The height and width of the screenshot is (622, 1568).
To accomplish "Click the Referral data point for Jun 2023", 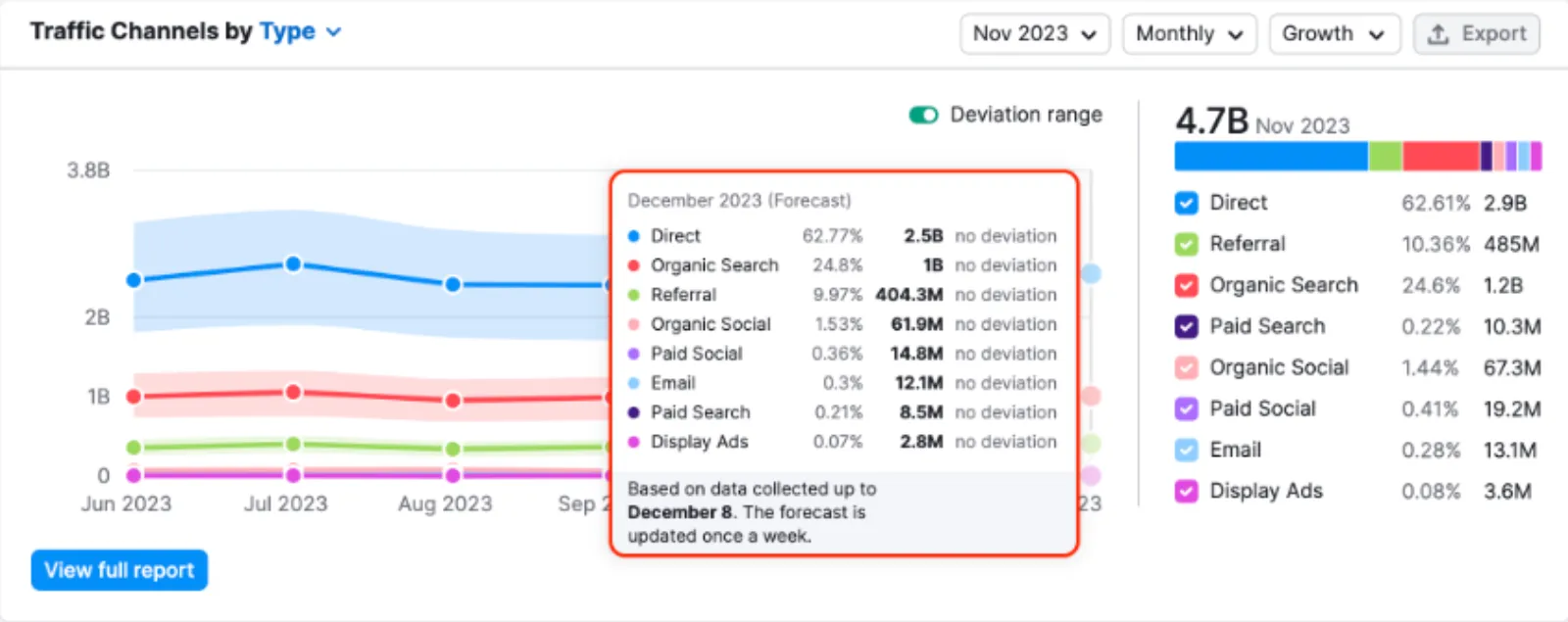I will 134,448.
